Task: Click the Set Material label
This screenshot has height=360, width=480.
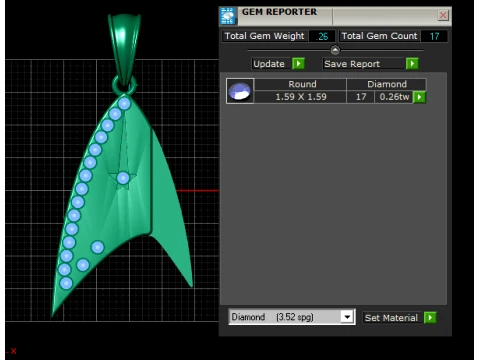Action: 391,318
